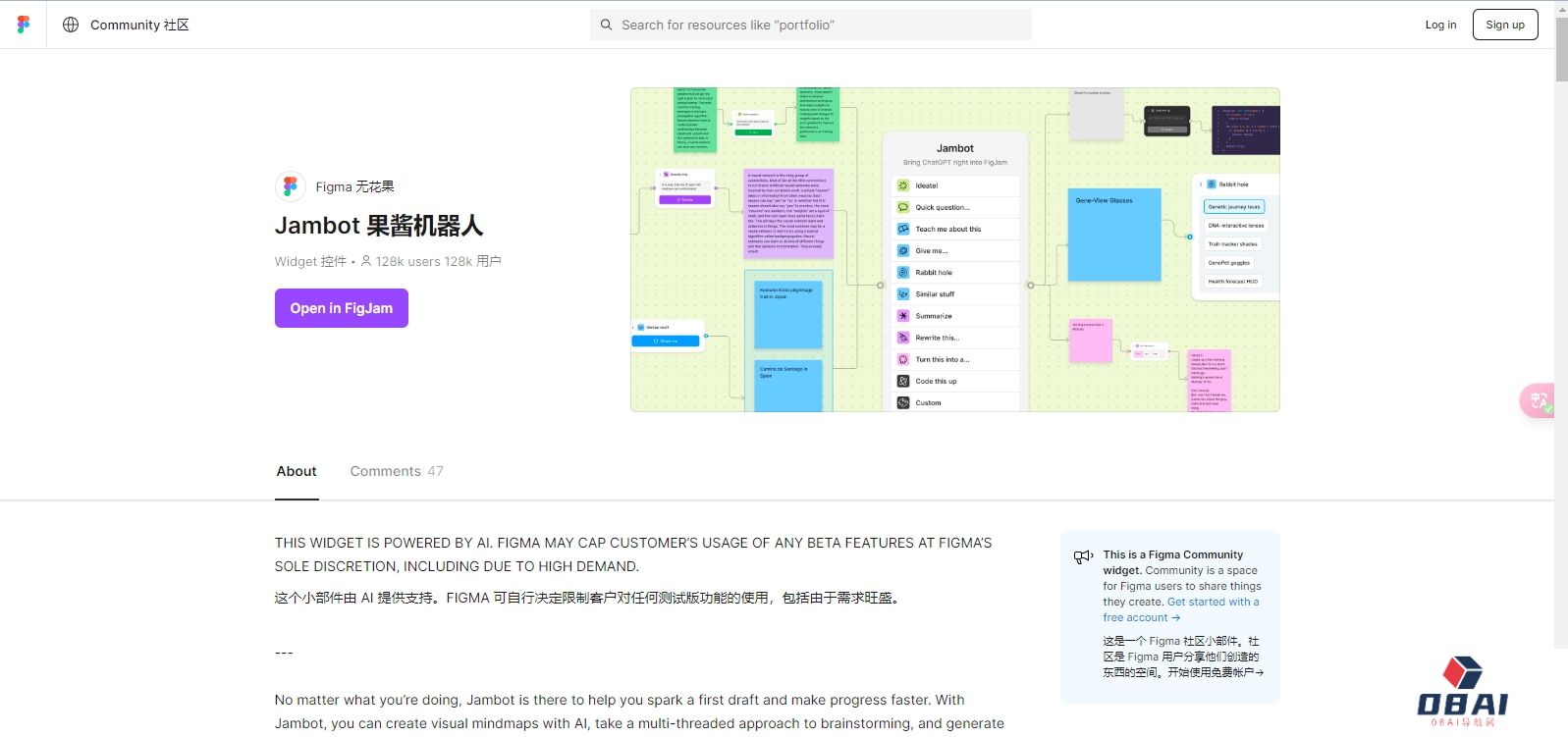Click the users person icon
The height and width of the screenshot is (737, 1568).
[x=366, y=261]
